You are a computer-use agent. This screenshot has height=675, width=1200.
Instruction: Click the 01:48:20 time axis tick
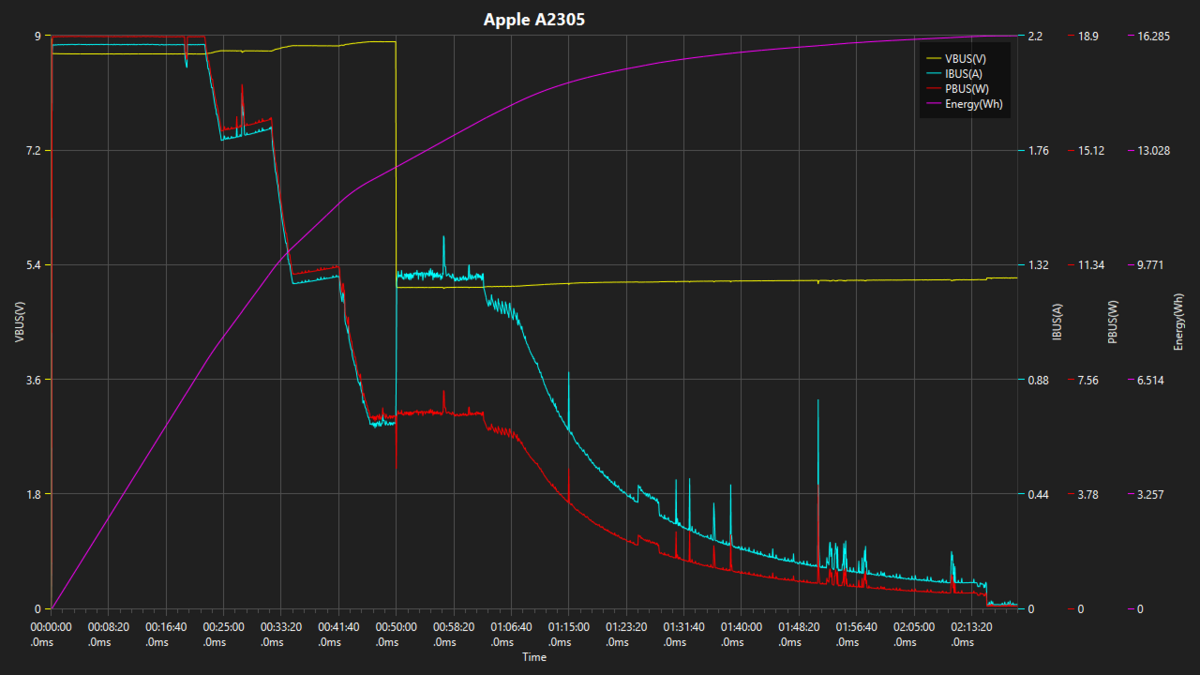click(799, 634)
